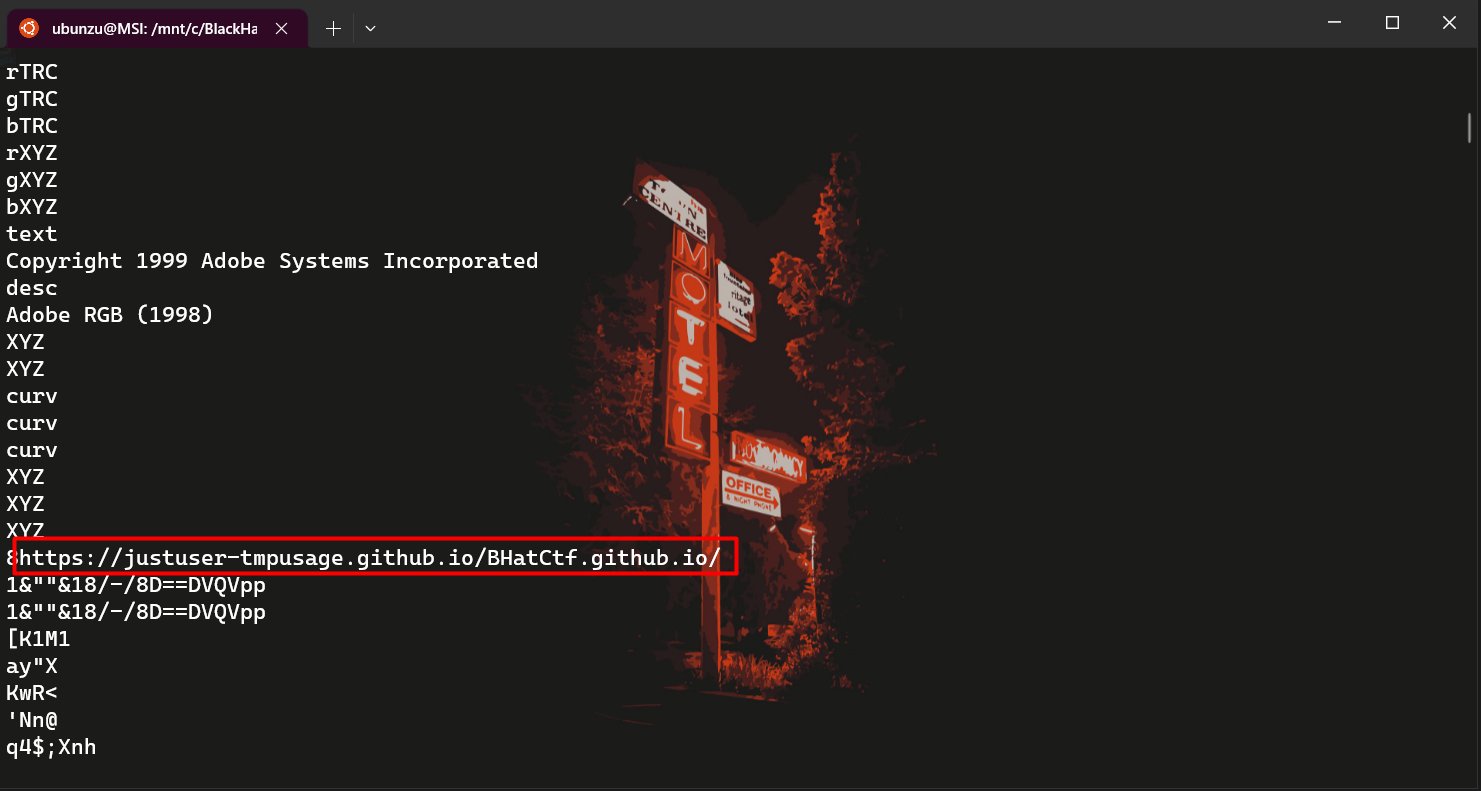Close the terminal window
The image size is (1481, 791).
1450,23
